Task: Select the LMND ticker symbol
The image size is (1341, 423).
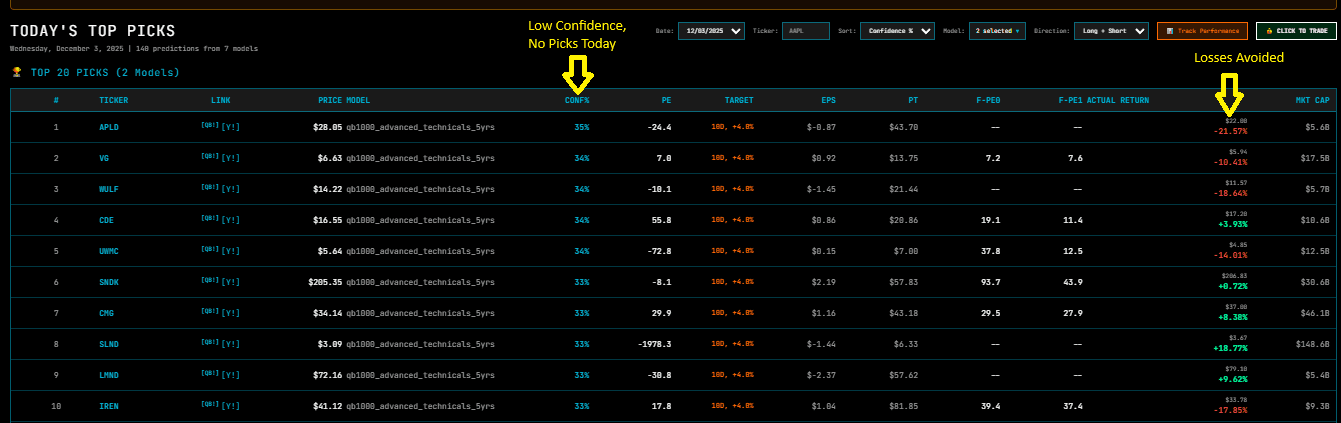Action: coord(108,375)
